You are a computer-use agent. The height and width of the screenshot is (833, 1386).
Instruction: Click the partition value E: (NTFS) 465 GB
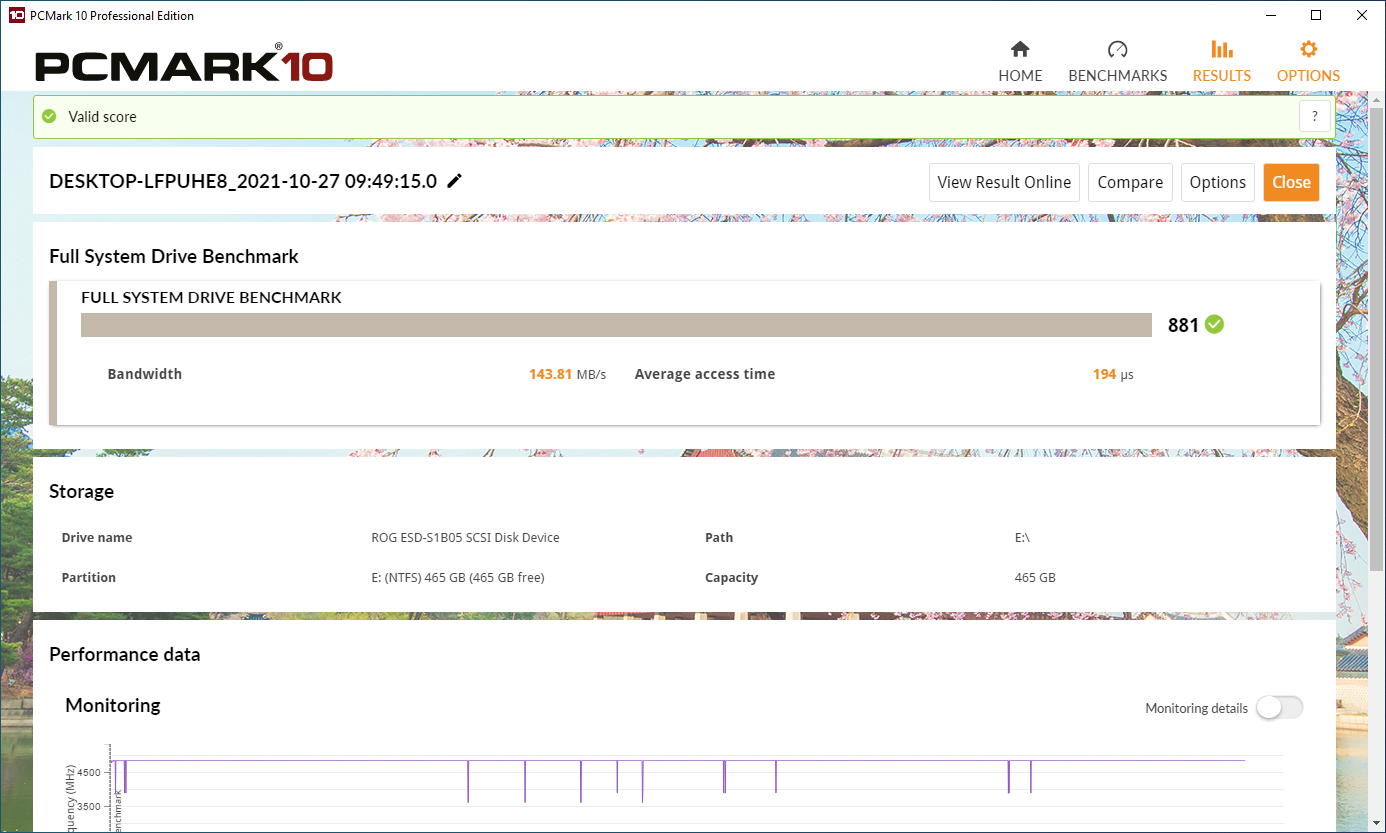[457, 577]
